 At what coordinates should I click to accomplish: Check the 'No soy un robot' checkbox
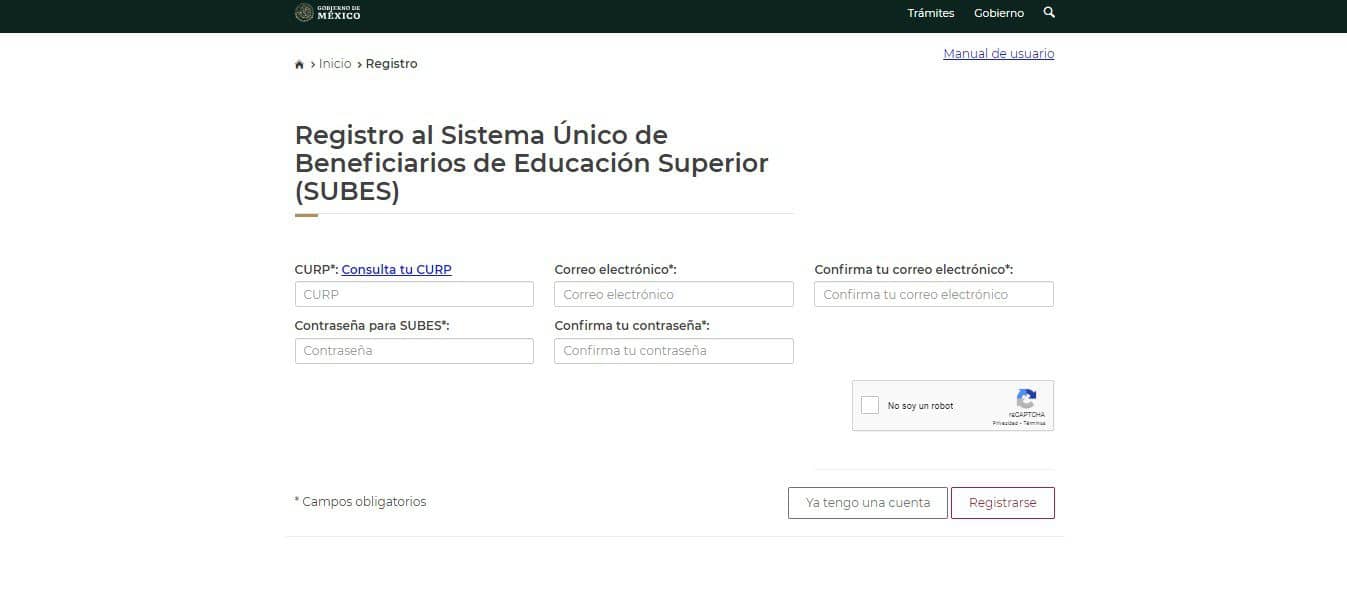click(870, 405)
